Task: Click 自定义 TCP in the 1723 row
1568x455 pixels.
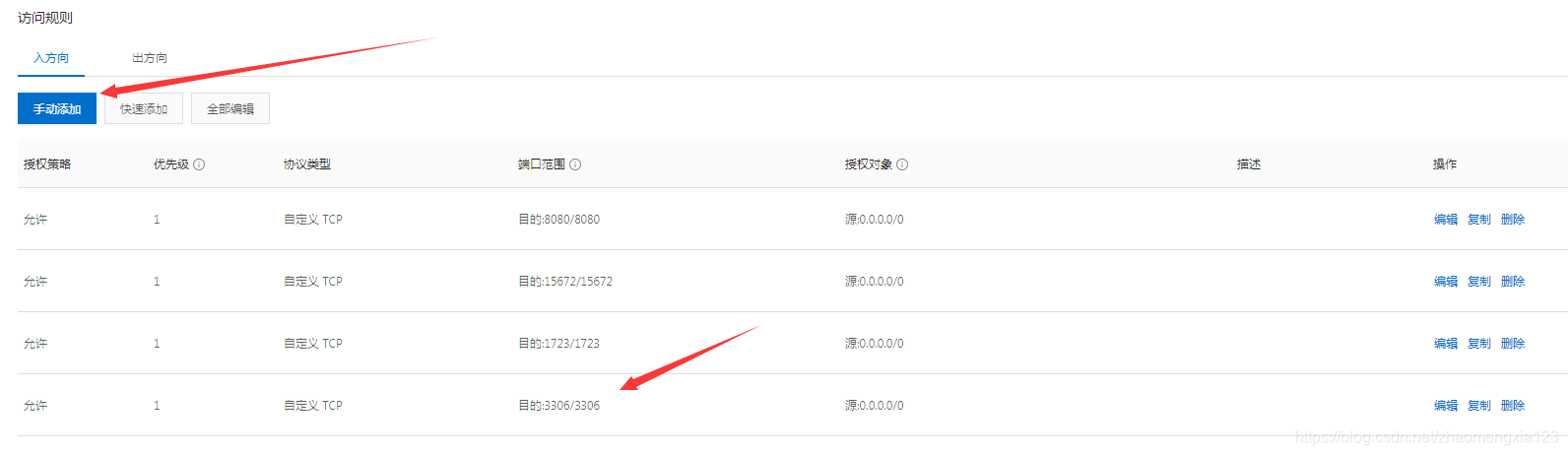Action: (313, 344)
